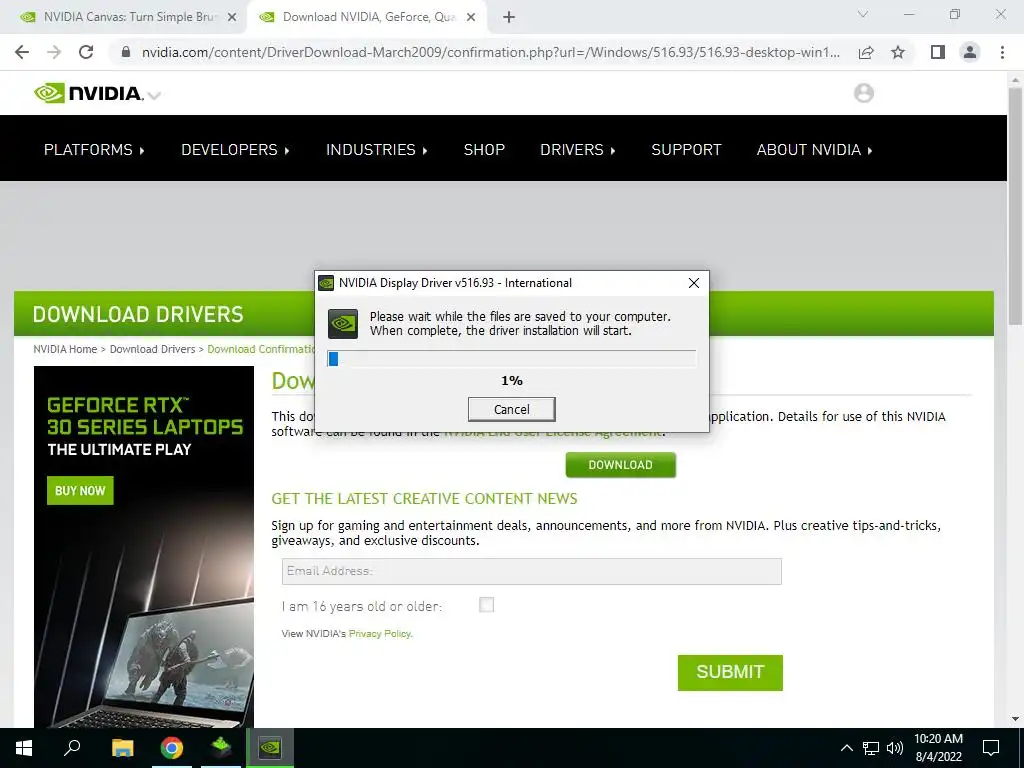This screenshot has width=1024, height=768.
Task: Open the Windows Start menu
Action: (x=24, y=748)
